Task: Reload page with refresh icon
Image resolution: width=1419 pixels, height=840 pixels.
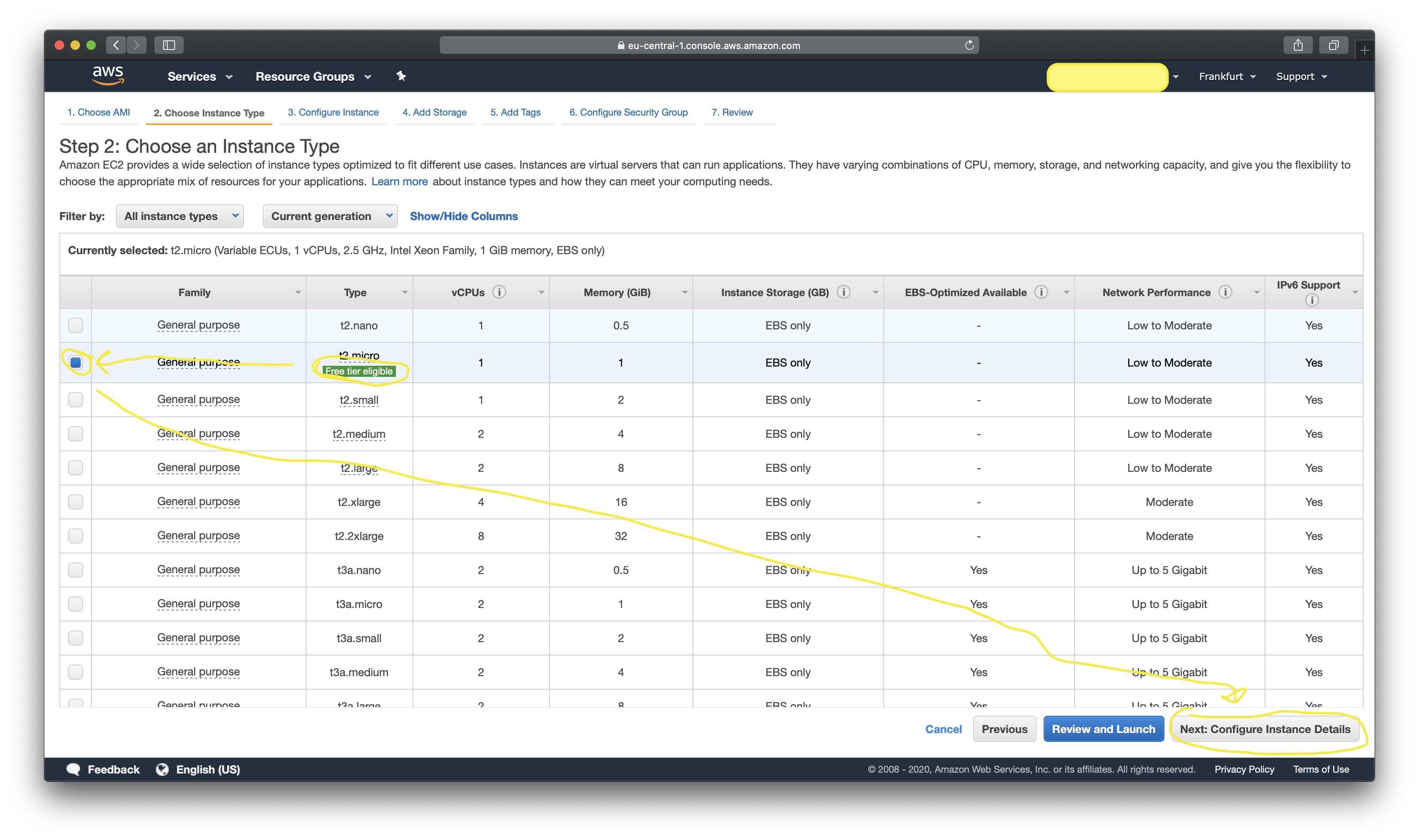Action: click(x=969, y=45)
